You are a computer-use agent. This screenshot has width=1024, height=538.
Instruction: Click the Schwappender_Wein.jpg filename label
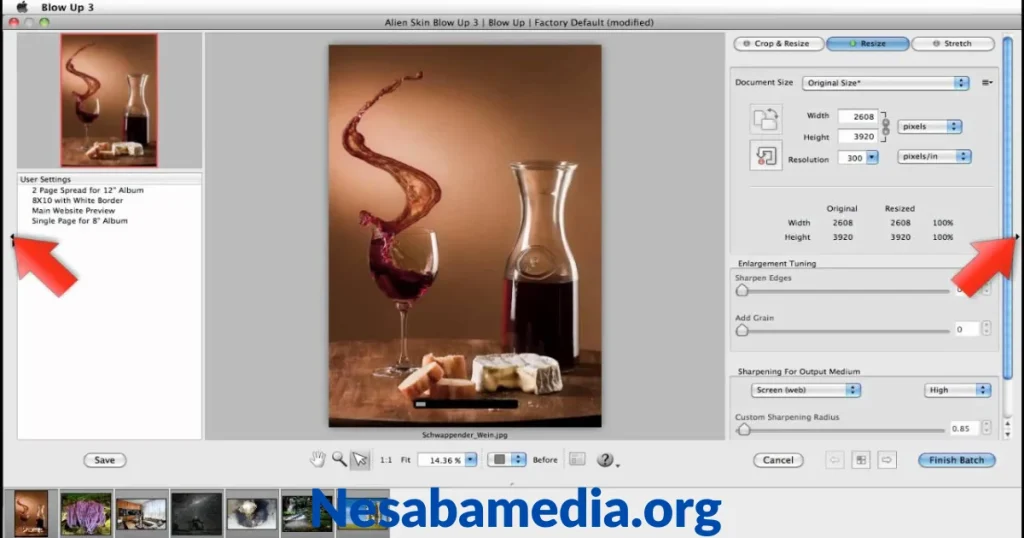[464, 435]
